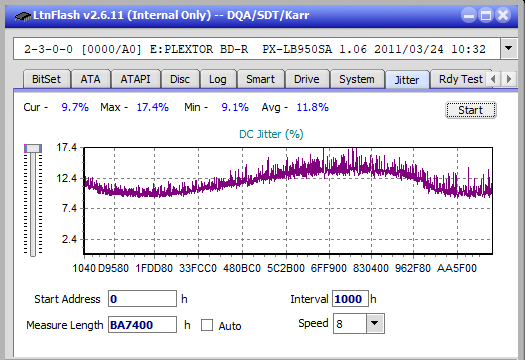
Task: Click in the Start Address field
Action: (x=142, y=299)
